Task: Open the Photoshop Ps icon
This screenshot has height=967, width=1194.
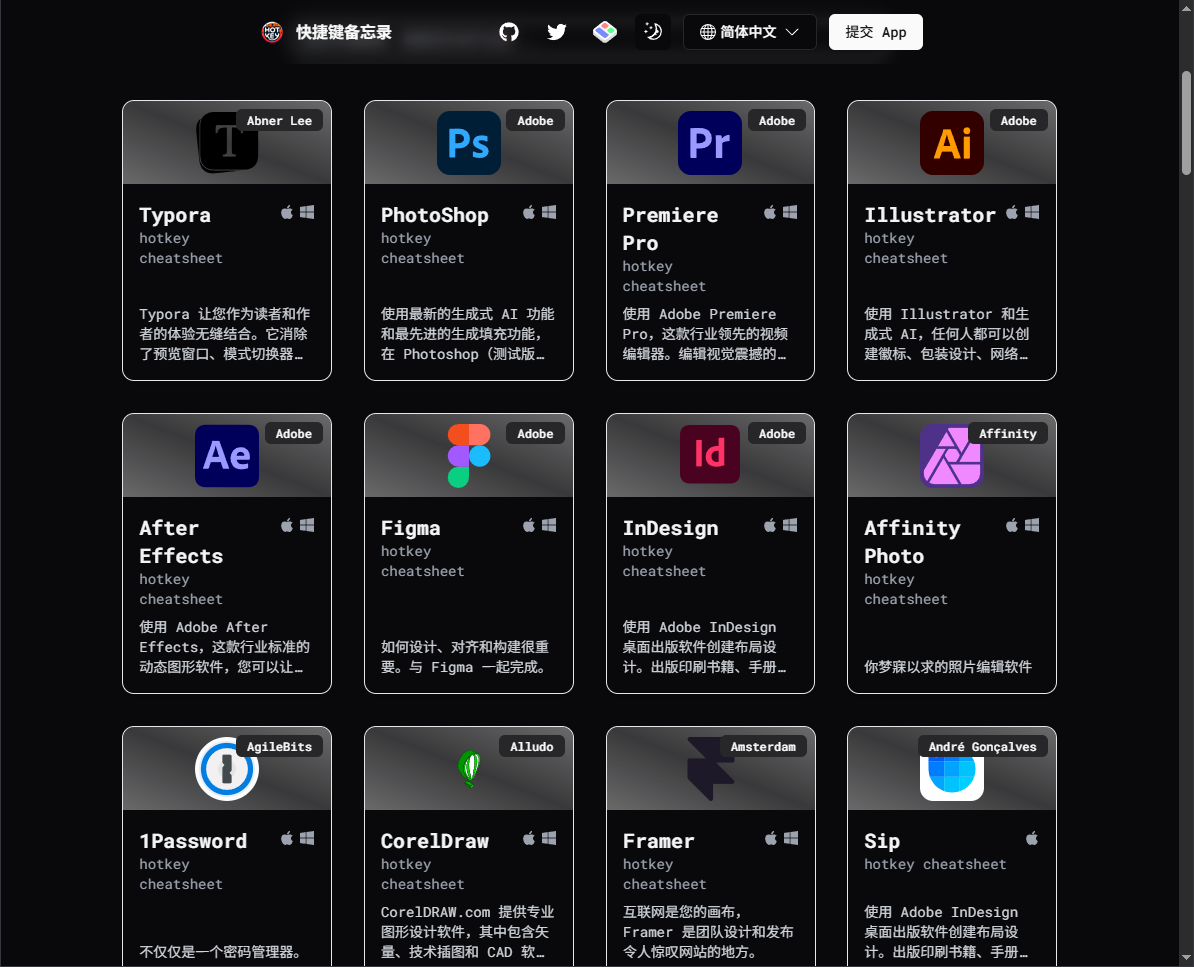Action: point(469,143)
